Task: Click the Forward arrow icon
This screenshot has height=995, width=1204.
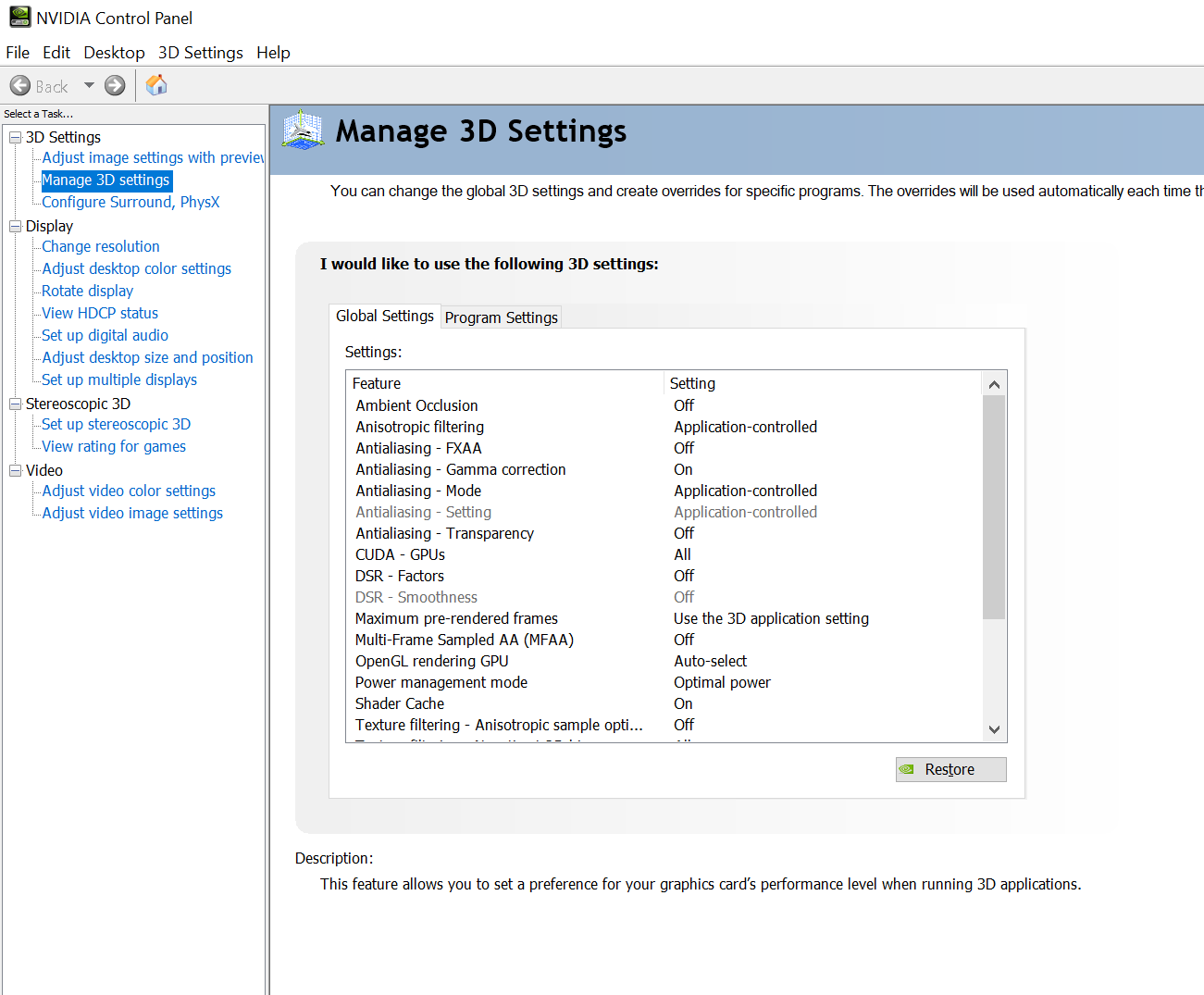Action: [x=115, y=86]
